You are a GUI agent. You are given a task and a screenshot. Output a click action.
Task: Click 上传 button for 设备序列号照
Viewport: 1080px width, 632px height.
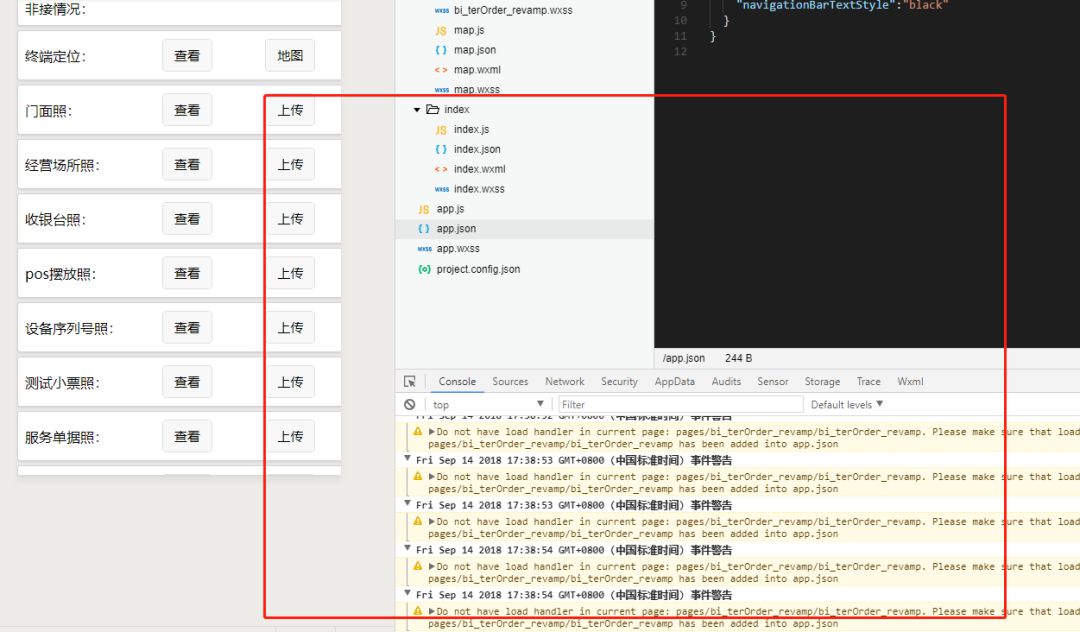click(x=290, y=328)
